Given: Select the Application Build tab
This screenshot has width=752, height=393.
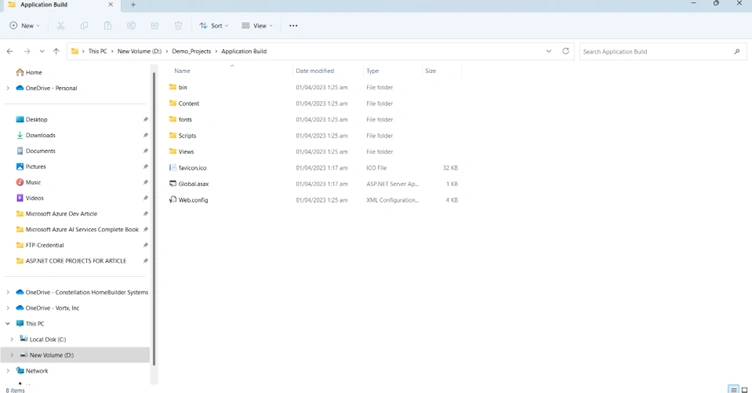Looking at the screenshot, I should [x=60, y=5].
